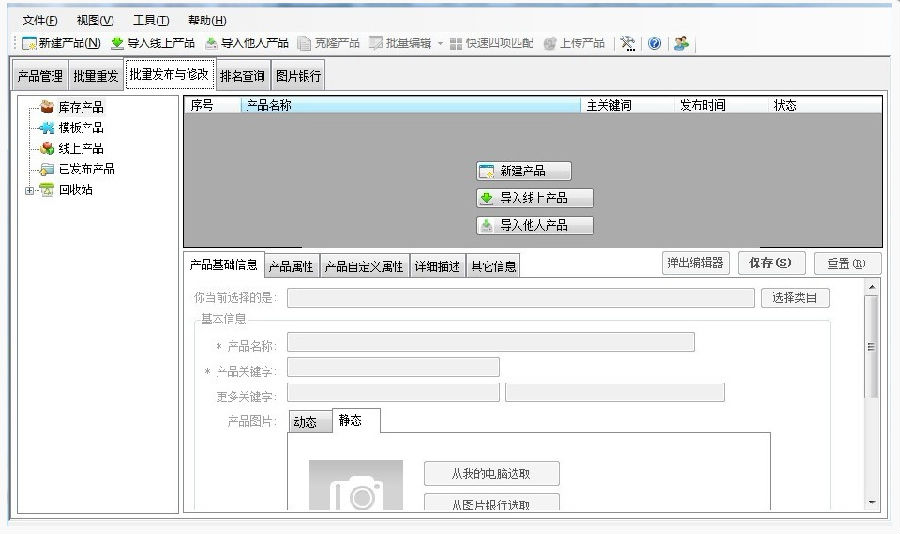
Task: Click the 快速四项匹配 toolbar icon
Action: pos(456,44)
